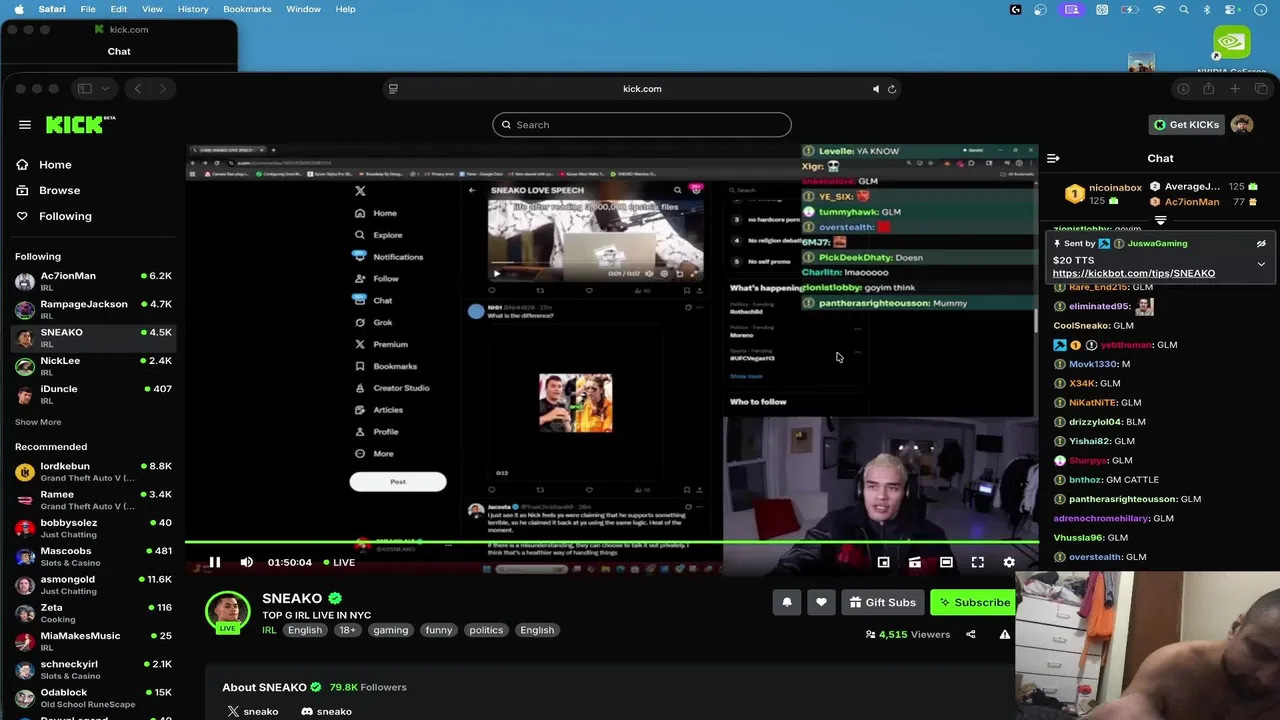Click Get KICKs button

pos(1186,125)
